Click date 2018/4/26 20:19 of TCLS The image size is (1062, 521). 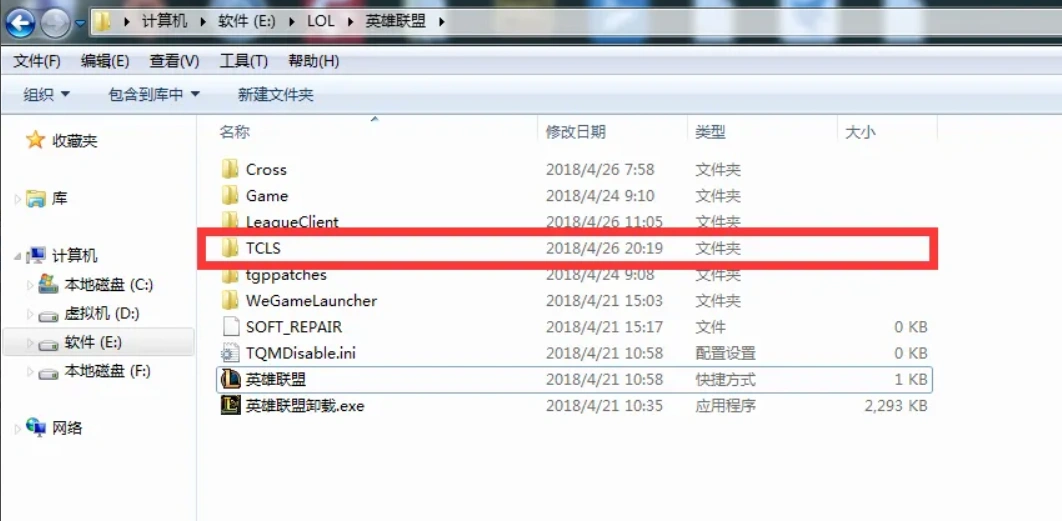coord(604,249)
